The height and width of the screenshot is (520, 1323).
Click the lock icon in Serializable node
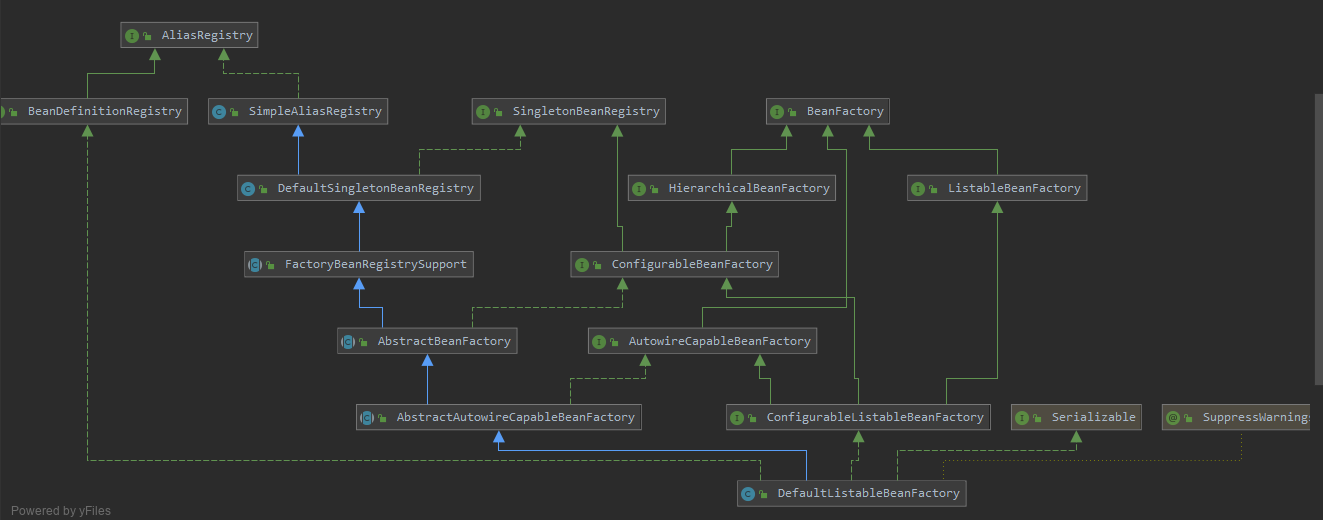coord(1037,418)
